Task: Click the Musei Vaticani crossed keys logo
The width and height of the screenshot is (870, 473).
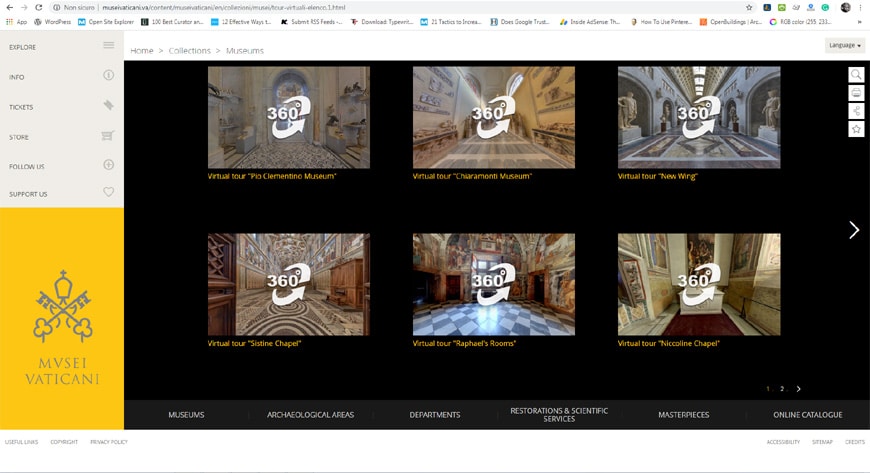Action: coord(63,306)
